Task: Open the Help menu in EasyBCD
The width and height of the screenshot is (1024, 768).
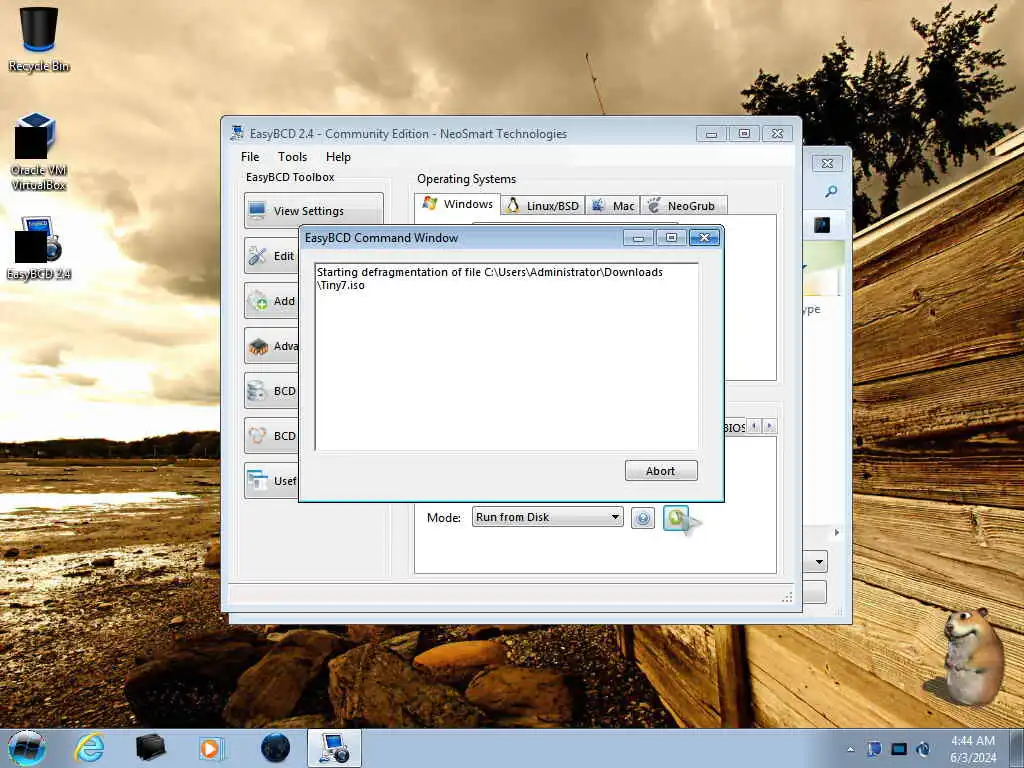Action: 338,157
